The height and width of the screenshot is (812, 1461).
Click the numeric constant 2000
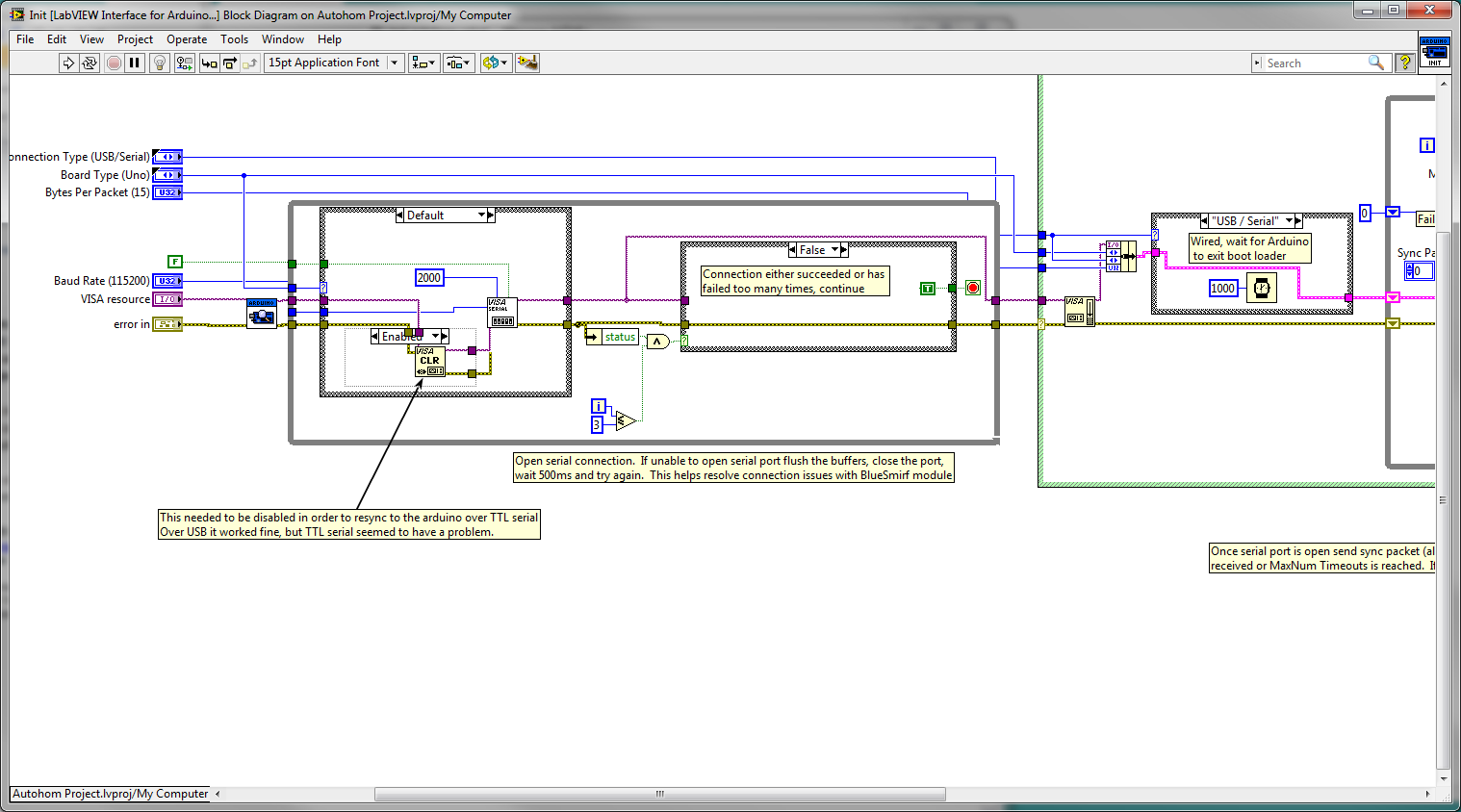pyautogui.click(x=429, y=277)
